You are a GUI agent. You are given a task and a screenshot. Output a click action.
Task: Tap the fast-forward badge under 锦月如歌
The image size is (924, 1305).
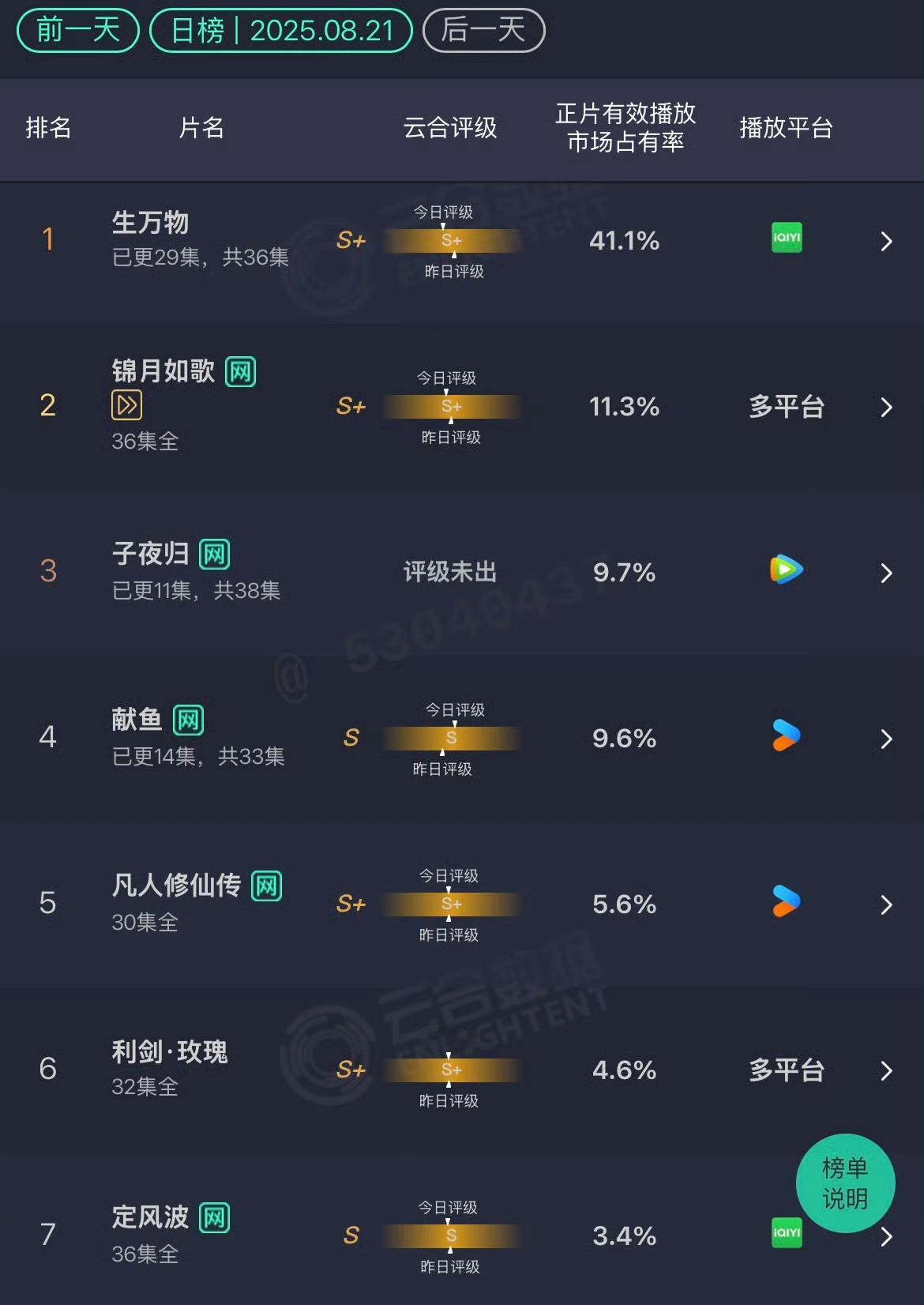click(x=126, y=405)
